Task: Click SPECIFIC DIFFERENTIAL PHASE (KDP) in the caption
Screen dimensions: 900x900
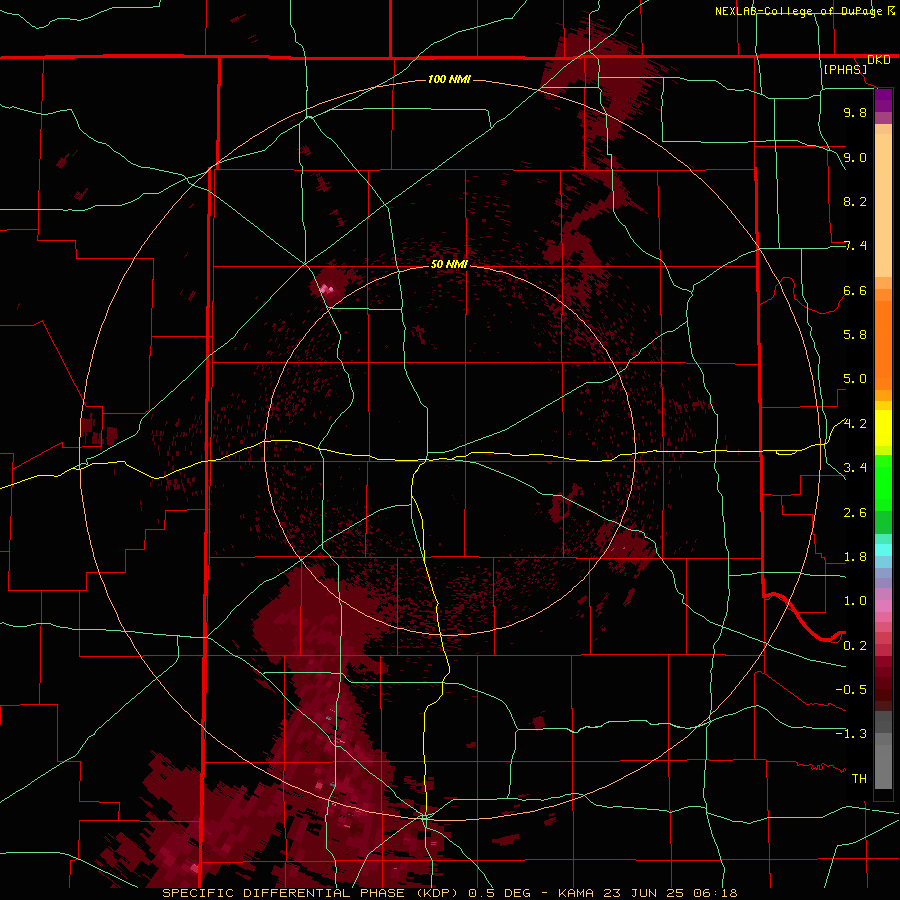Action: [x=312, y=893]
